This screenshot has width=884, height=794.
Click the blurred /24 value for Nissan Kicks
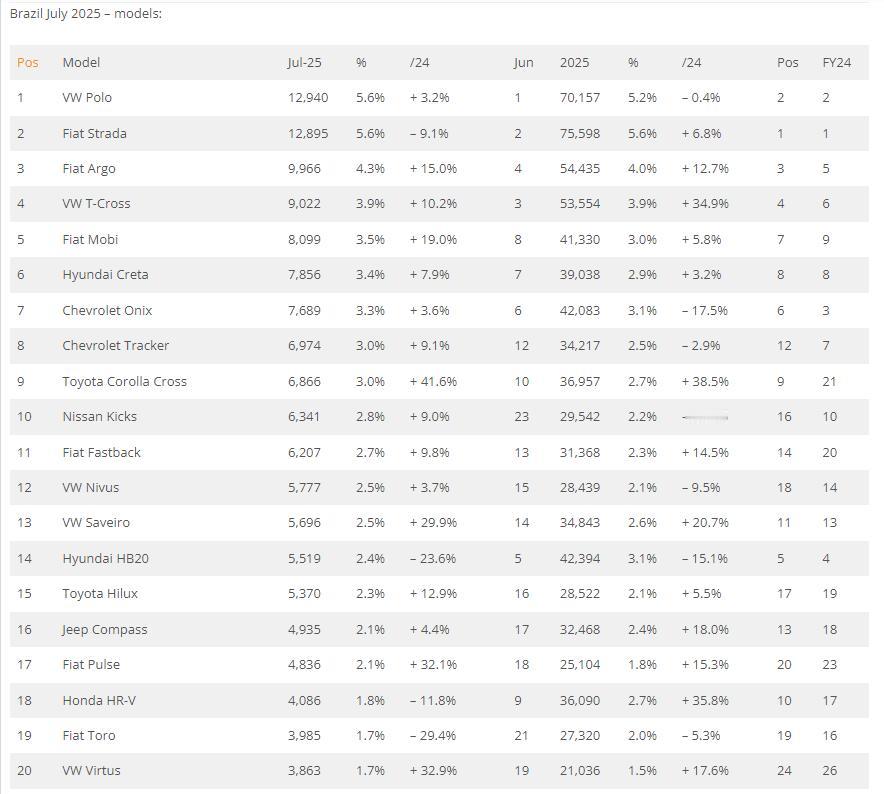tap(705, 417)
